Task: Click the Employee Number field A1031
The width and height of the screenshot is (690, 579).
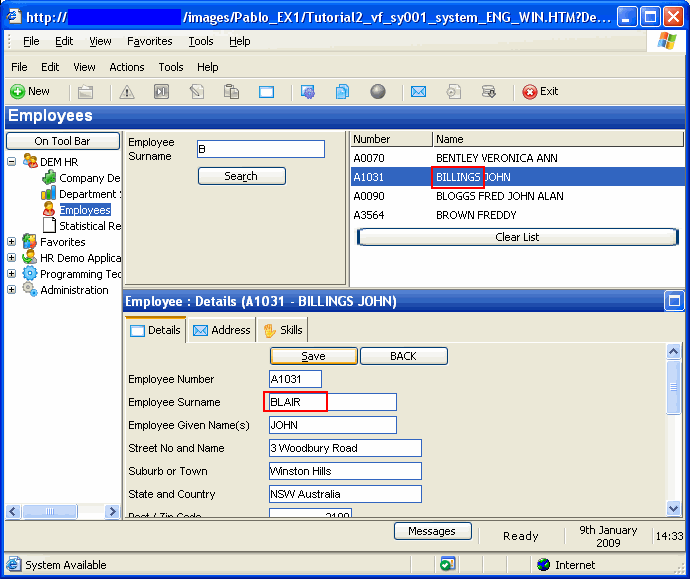Action: [295, 379]
